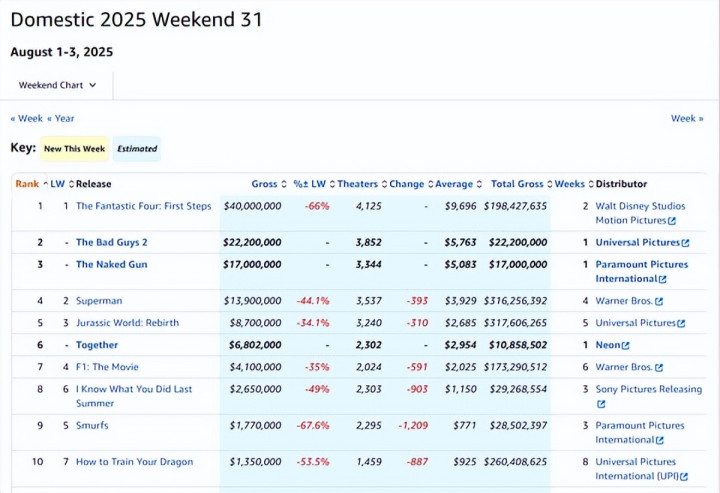Click external icon next to Neon
Viewport: 720px width, 493px height.
[625, 346]
